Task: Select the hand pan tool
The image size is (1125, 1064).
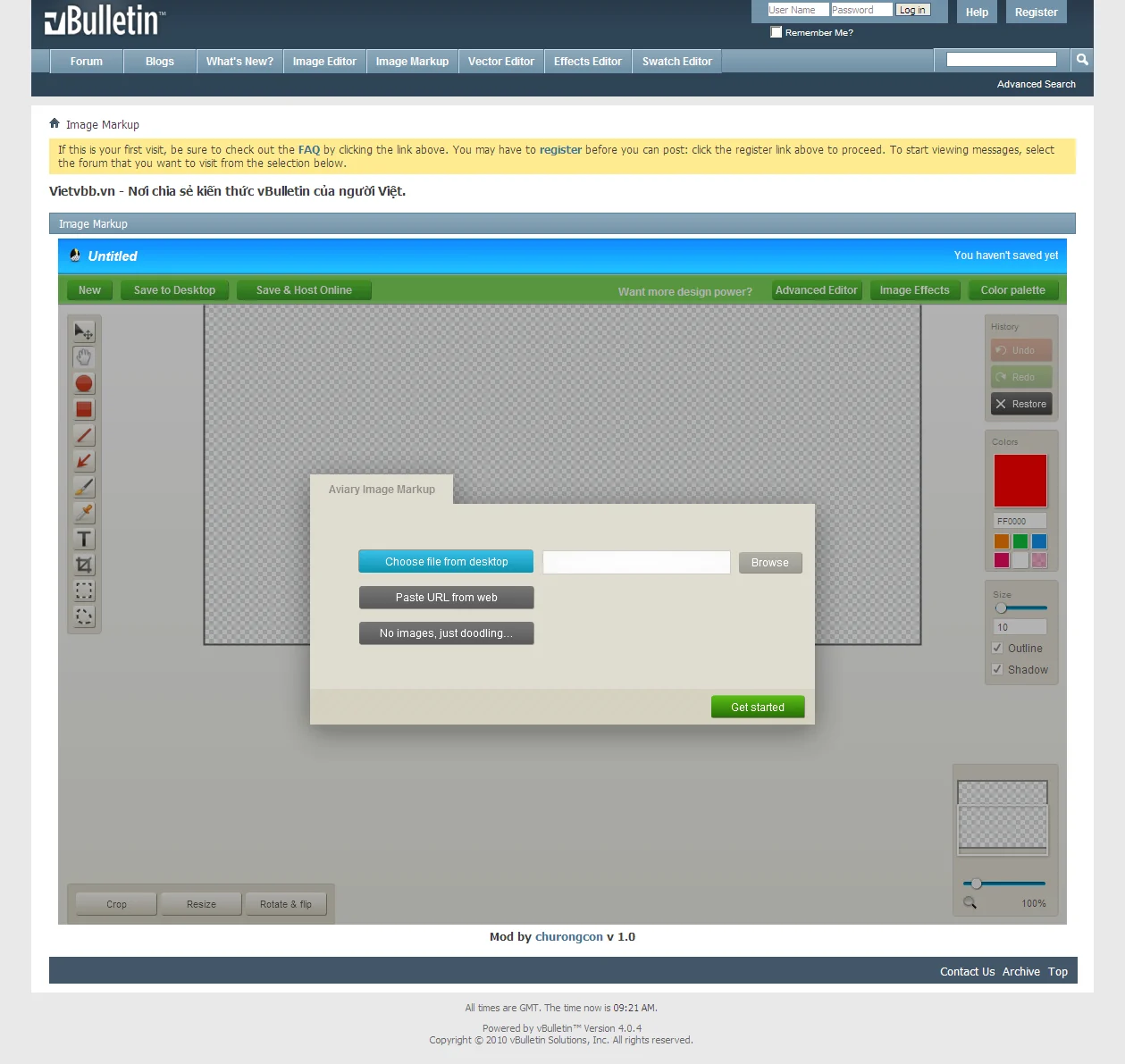Action: point(84,358)
